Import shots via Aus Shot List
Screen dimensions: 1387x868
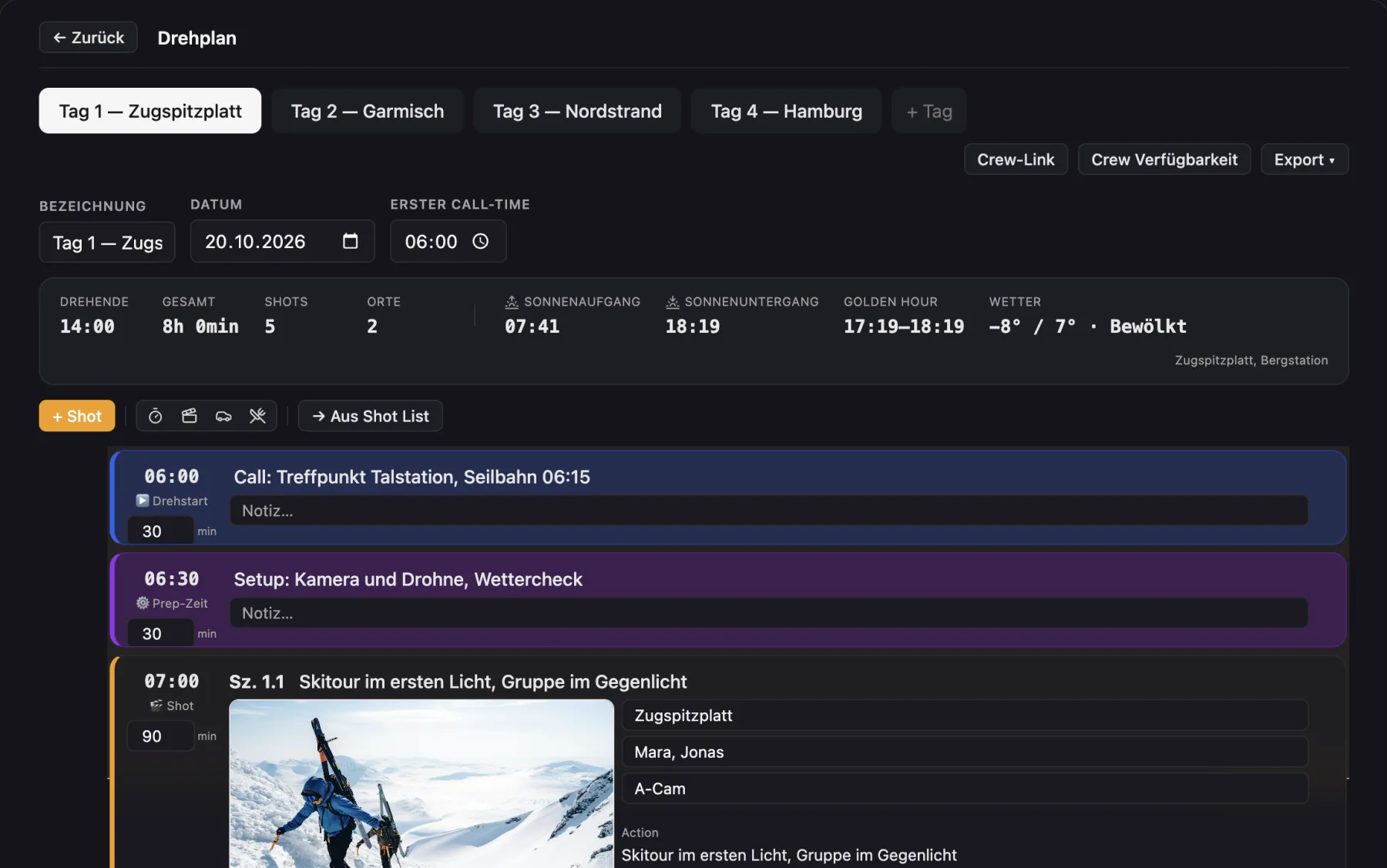(x=370, y=416)
